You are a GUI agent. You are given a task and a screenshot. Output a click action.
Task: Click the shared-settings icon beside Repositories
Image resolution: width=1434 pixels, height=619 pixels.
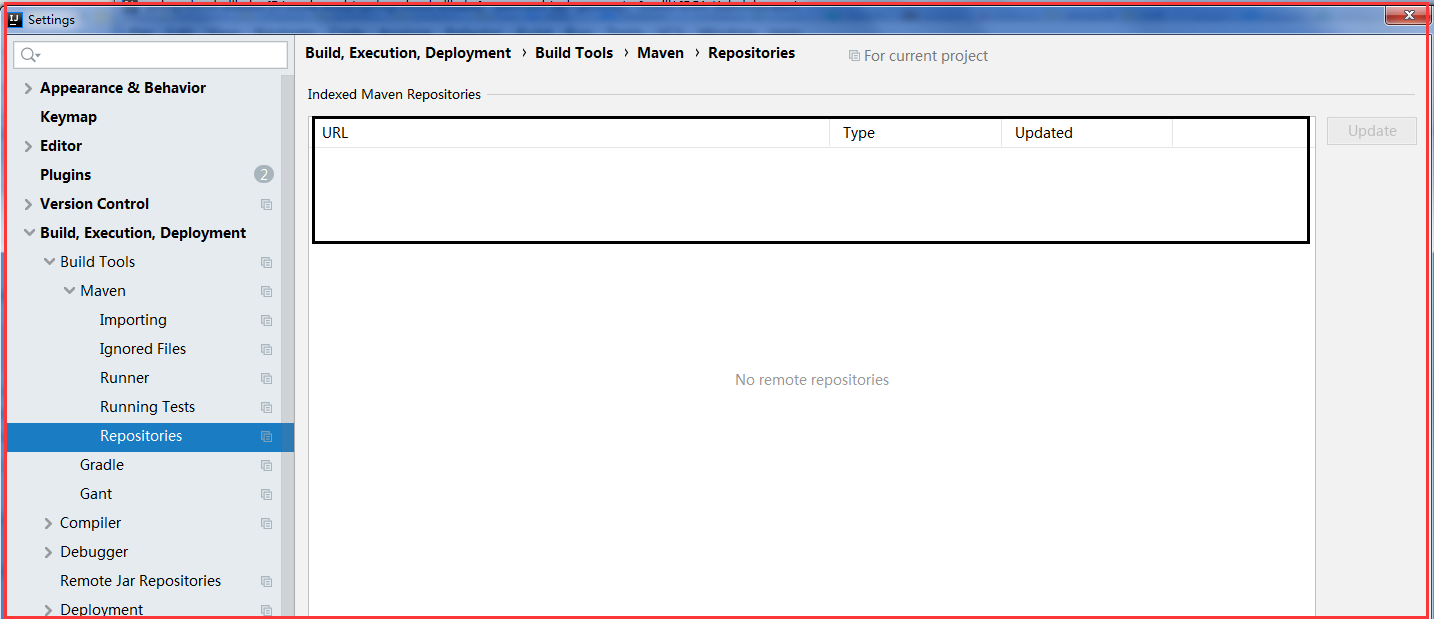pyautogui.click(x=266, y=437)
